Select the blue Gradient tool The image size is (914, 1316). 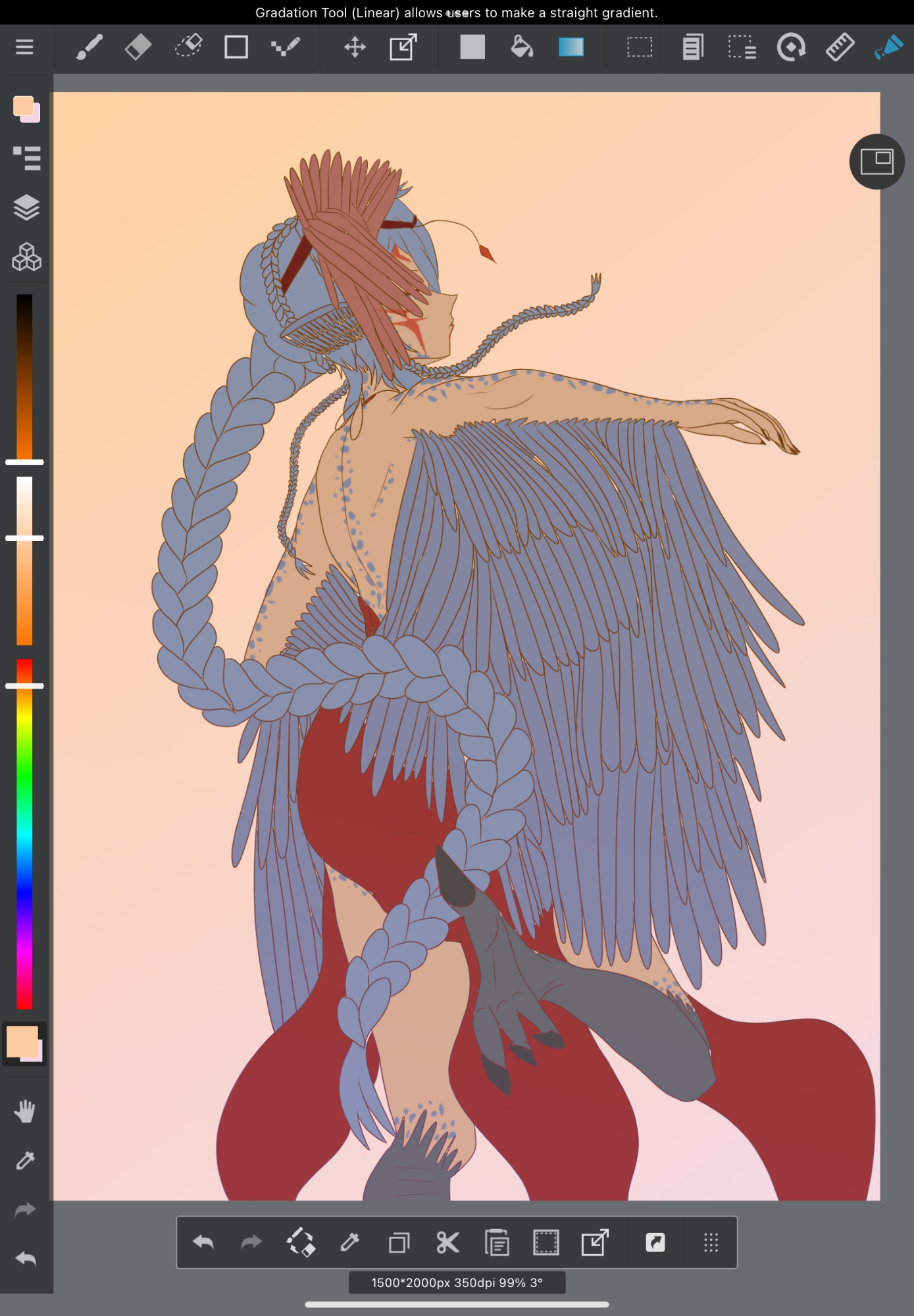(x=571, y=47)
